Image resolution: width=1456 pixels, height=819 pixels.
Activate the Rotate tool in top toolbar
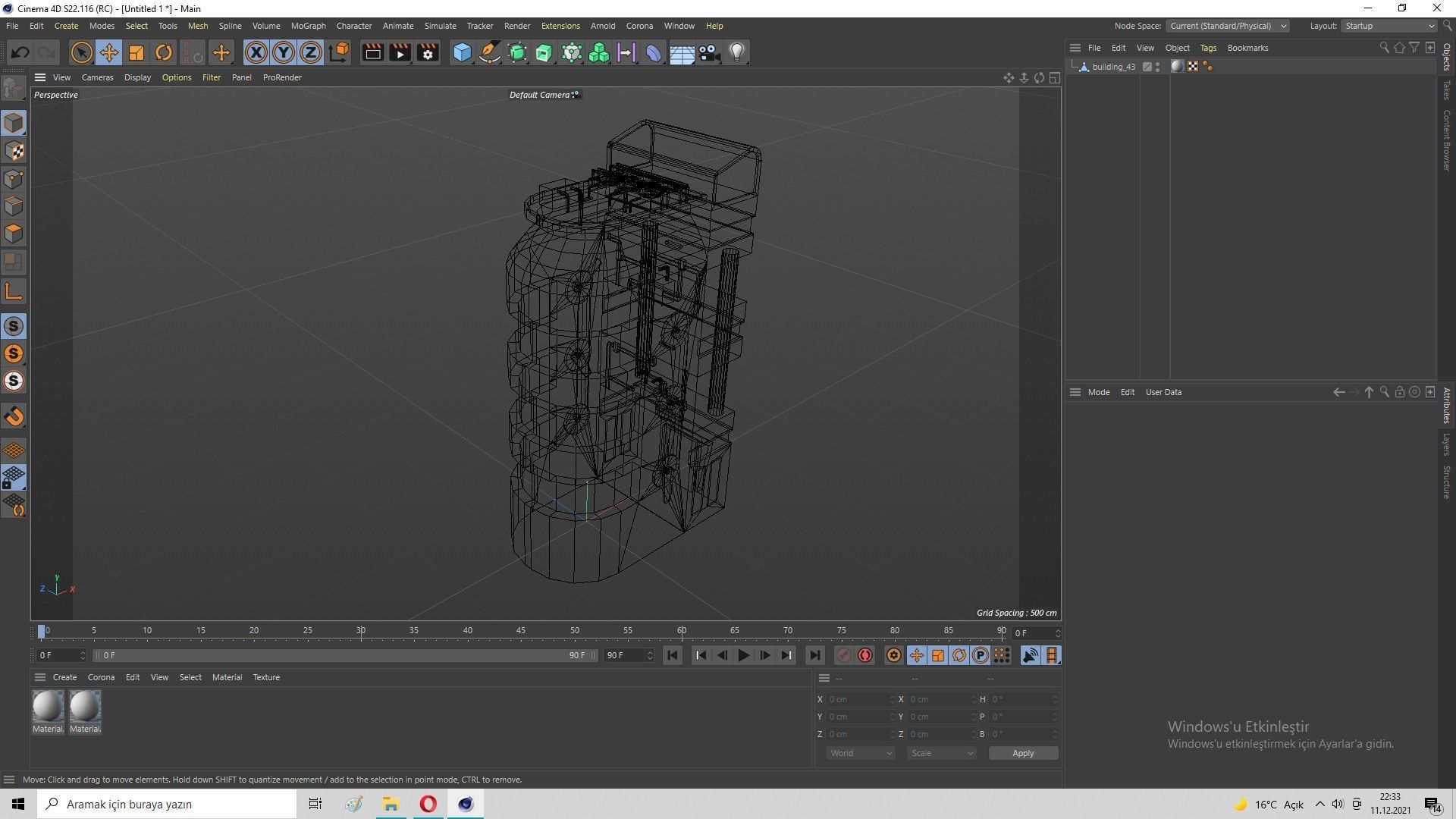[x=164, y=52]
